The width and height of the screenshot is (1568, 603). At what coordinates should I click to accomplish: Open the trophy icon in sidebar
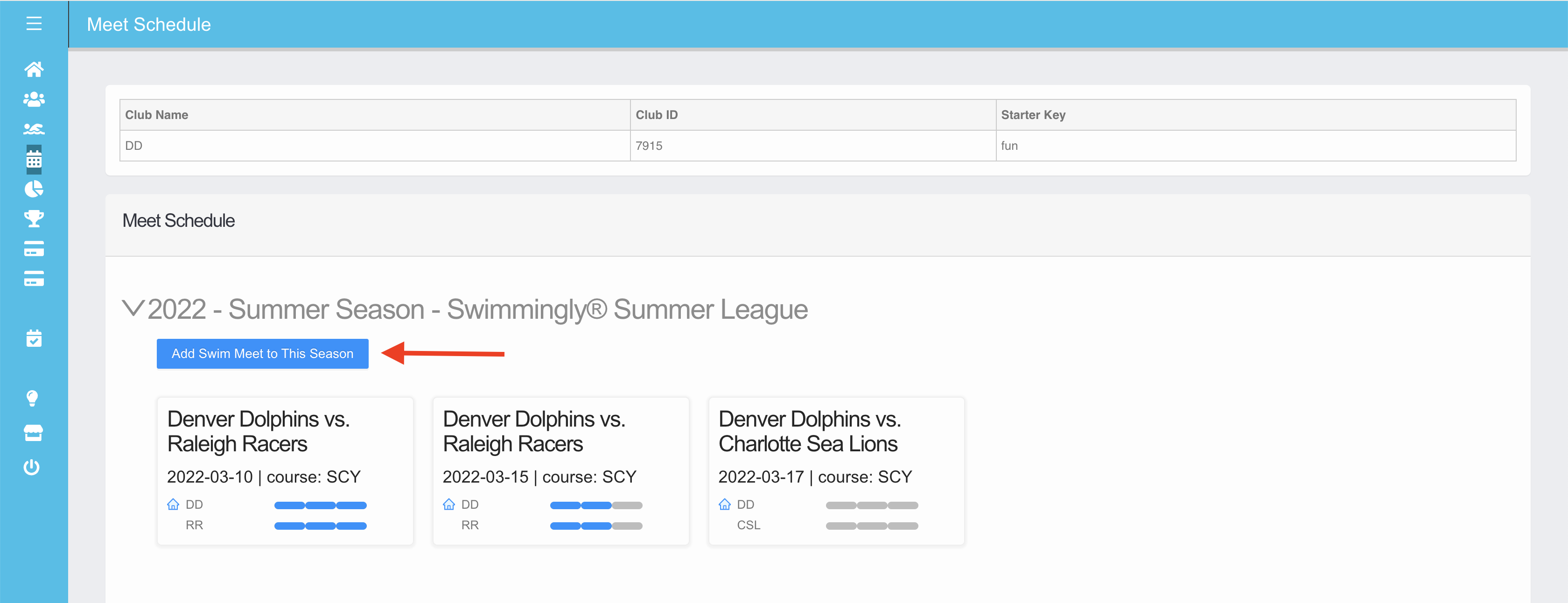point(34,219)
